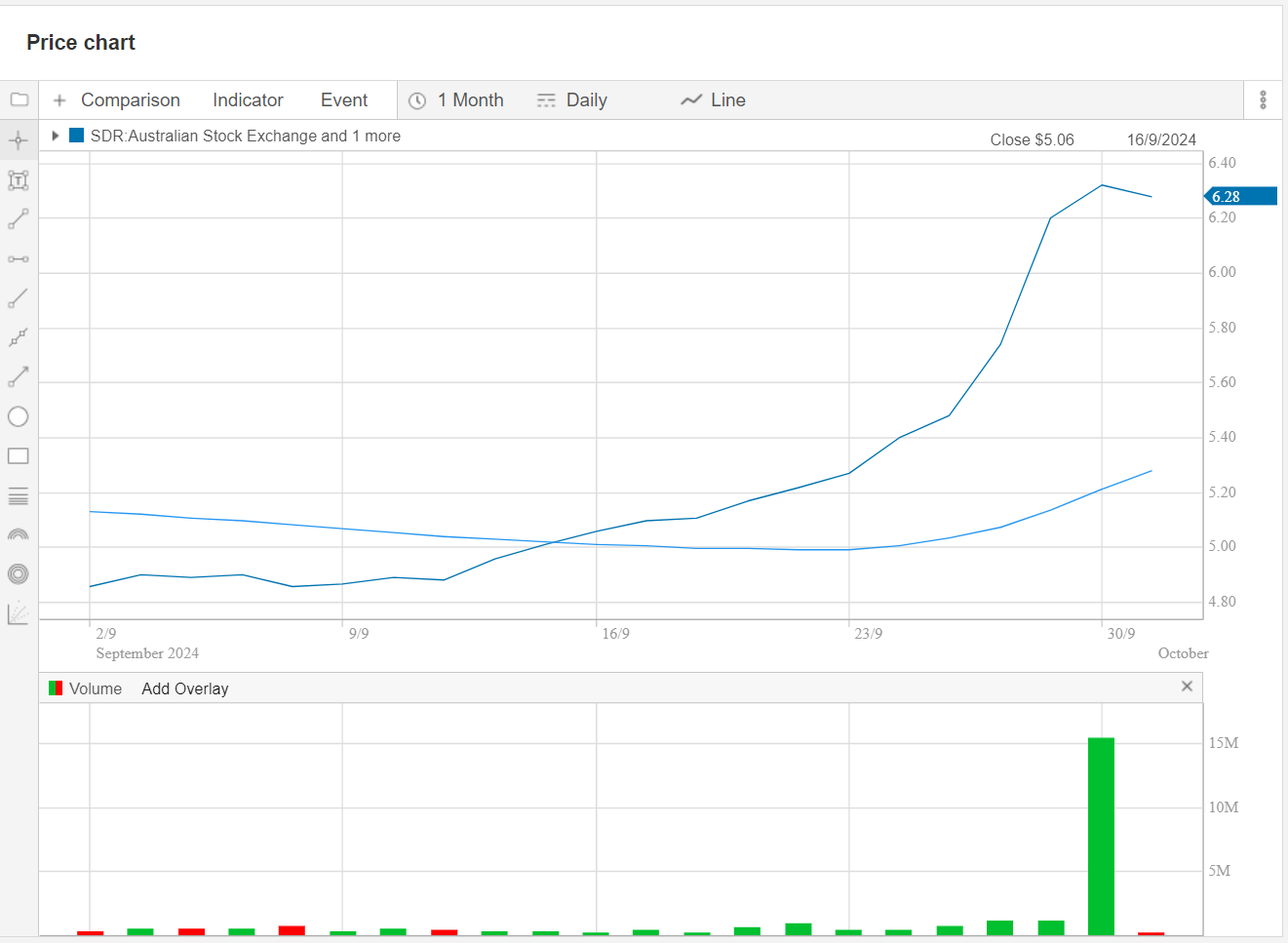
Task: Click the September 2024 axis label
Action: (147, 653)
